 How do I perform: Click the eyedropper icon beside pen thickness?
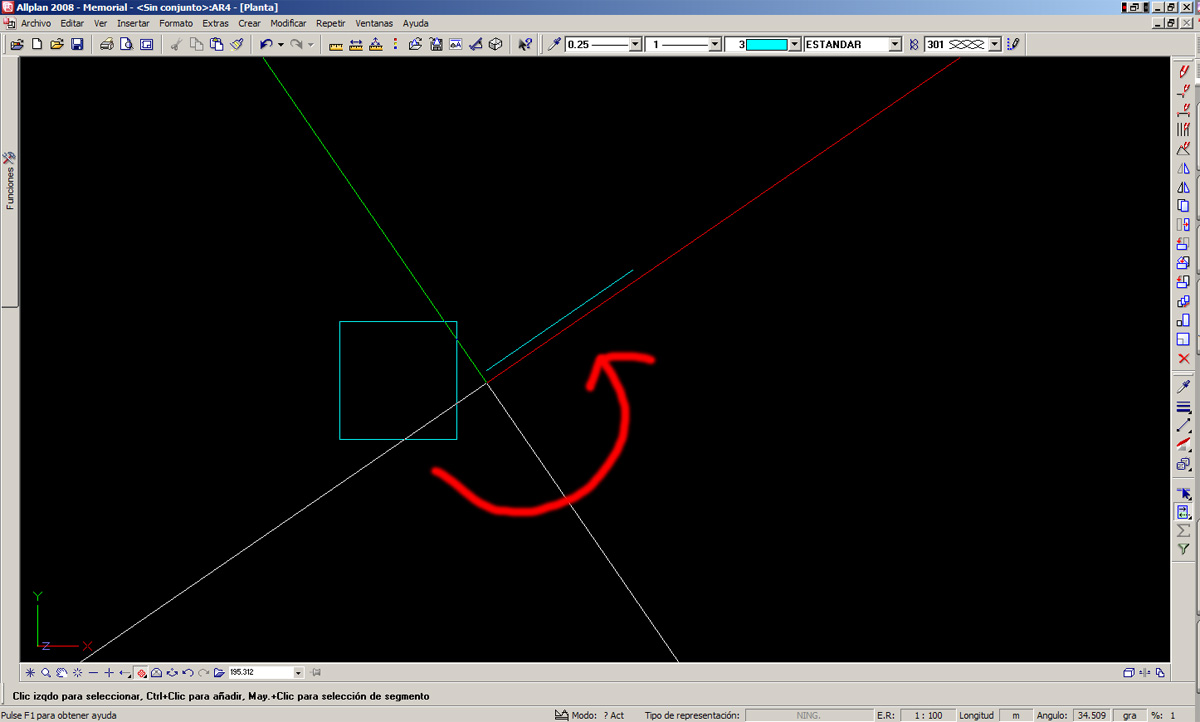click(x=553, y=45)
